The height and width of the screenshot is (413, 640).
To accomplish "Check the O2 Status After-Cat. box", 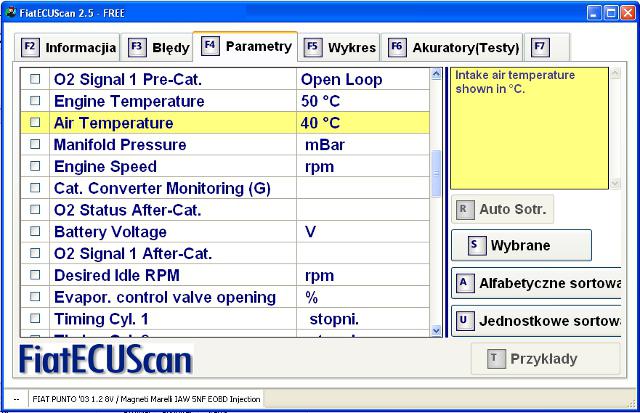I will click(x=35, y=209).
